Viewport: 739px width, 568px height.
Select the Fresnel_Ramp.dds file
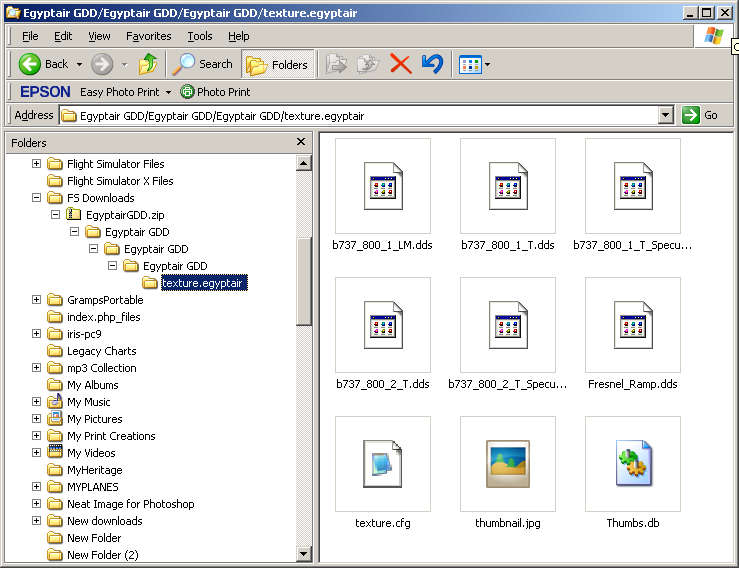(x=632, y=325)
